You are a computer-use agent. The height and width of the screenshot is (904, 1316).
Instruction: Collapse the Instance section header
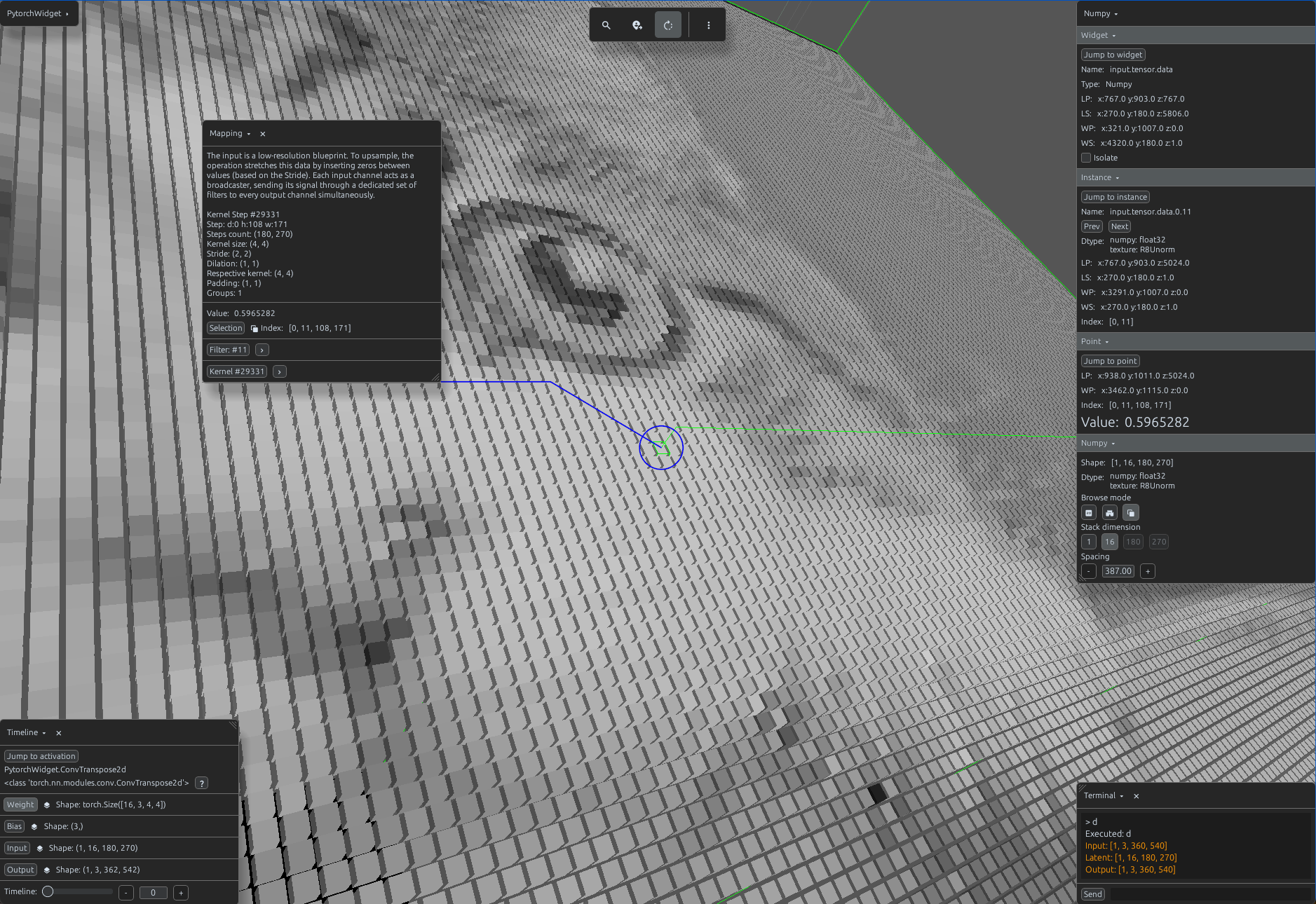1195,177
